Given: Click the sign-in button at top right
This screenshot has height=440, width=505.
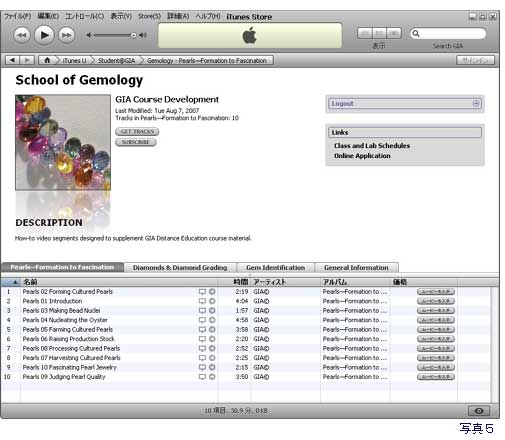Looking at the screenshot, I should pos(475,60).
